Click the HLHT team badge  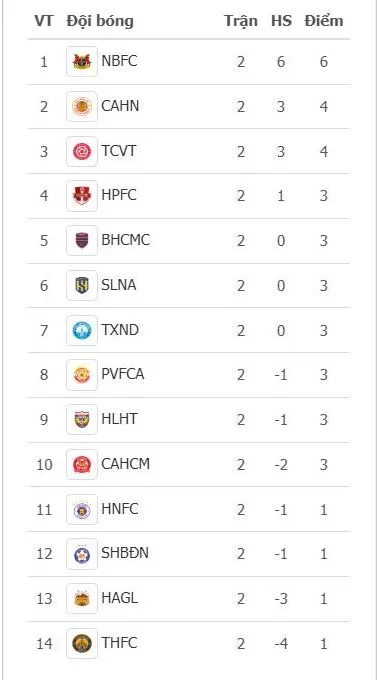pos(82,420)
